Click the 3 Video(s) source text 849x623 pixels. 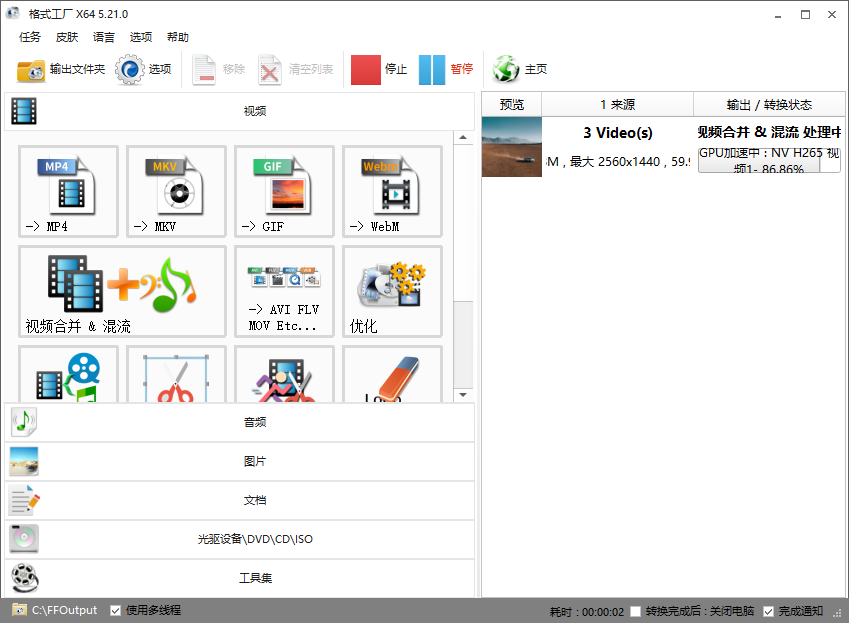click(x=618, y=133)
